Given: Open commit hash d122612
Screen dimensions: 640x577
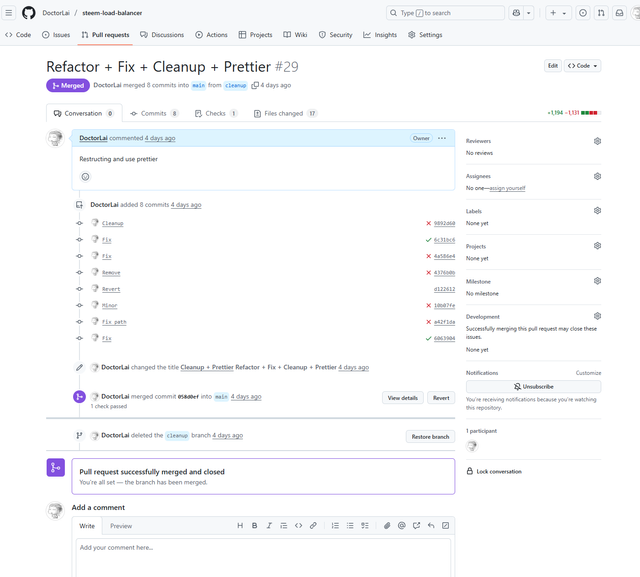Looking at the screenshot, I should click(444, 289).
